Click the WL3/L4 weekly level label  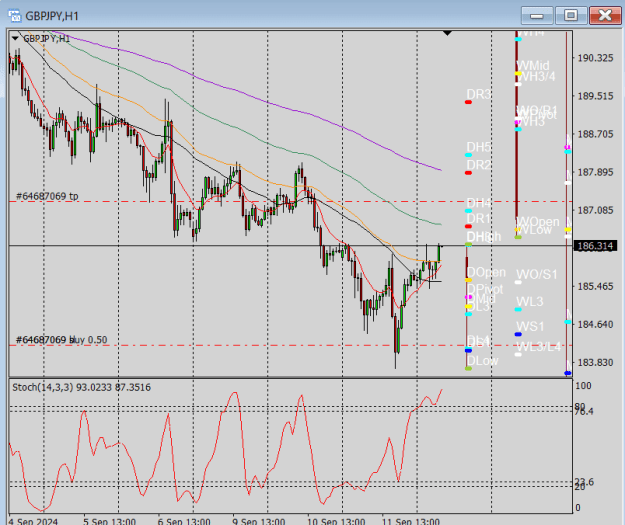click(x=539, y=347)
